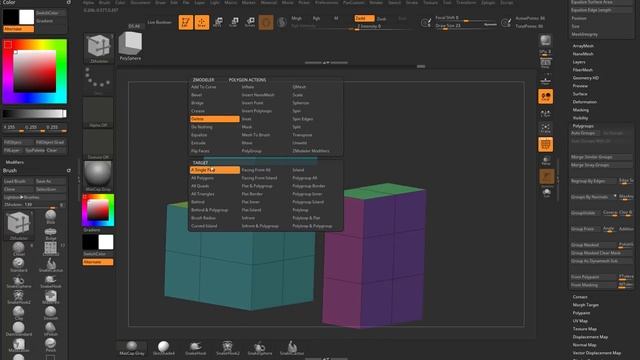Viewport: 640px width, 360px height.
Task: Click the Texture Off thumbnail on left shelf
Action: tap(98, 144)
